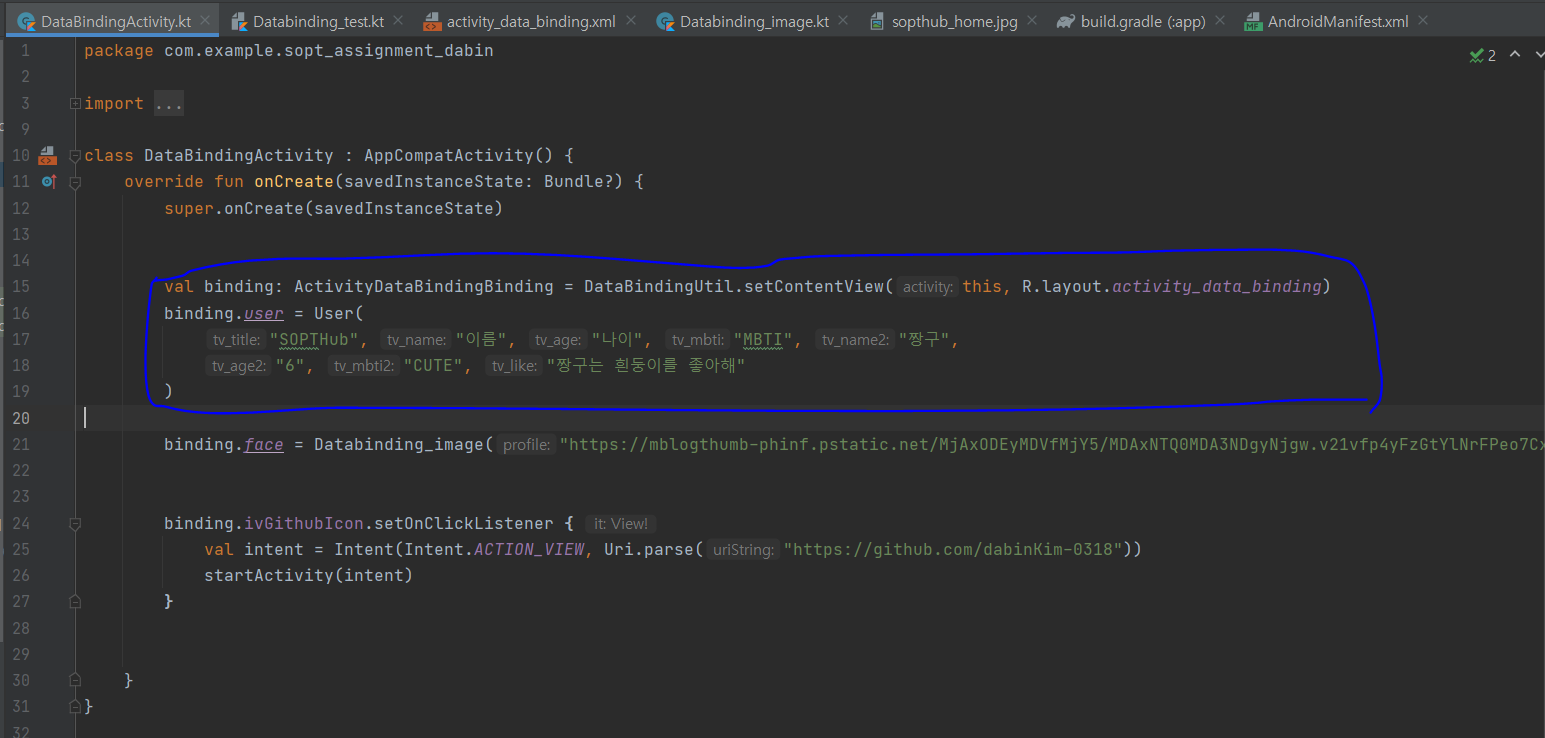Click the Databinding_image constructor call

399,444
